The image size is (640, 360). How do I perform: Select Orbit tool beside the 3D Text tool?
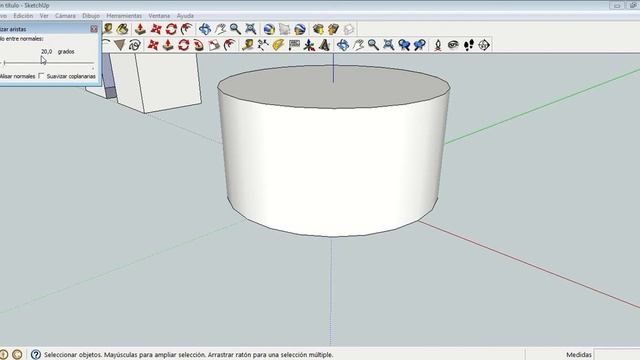(343, 45)
